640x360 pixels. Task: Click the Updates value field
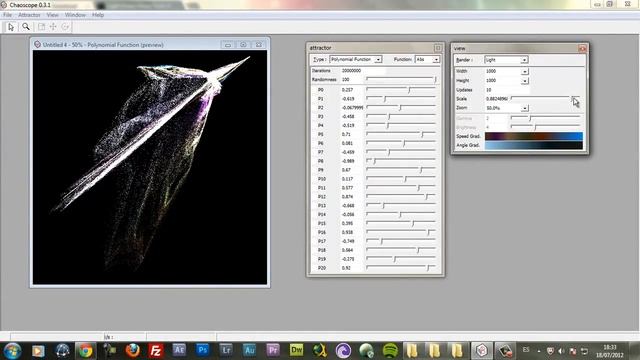click(507, 90)
